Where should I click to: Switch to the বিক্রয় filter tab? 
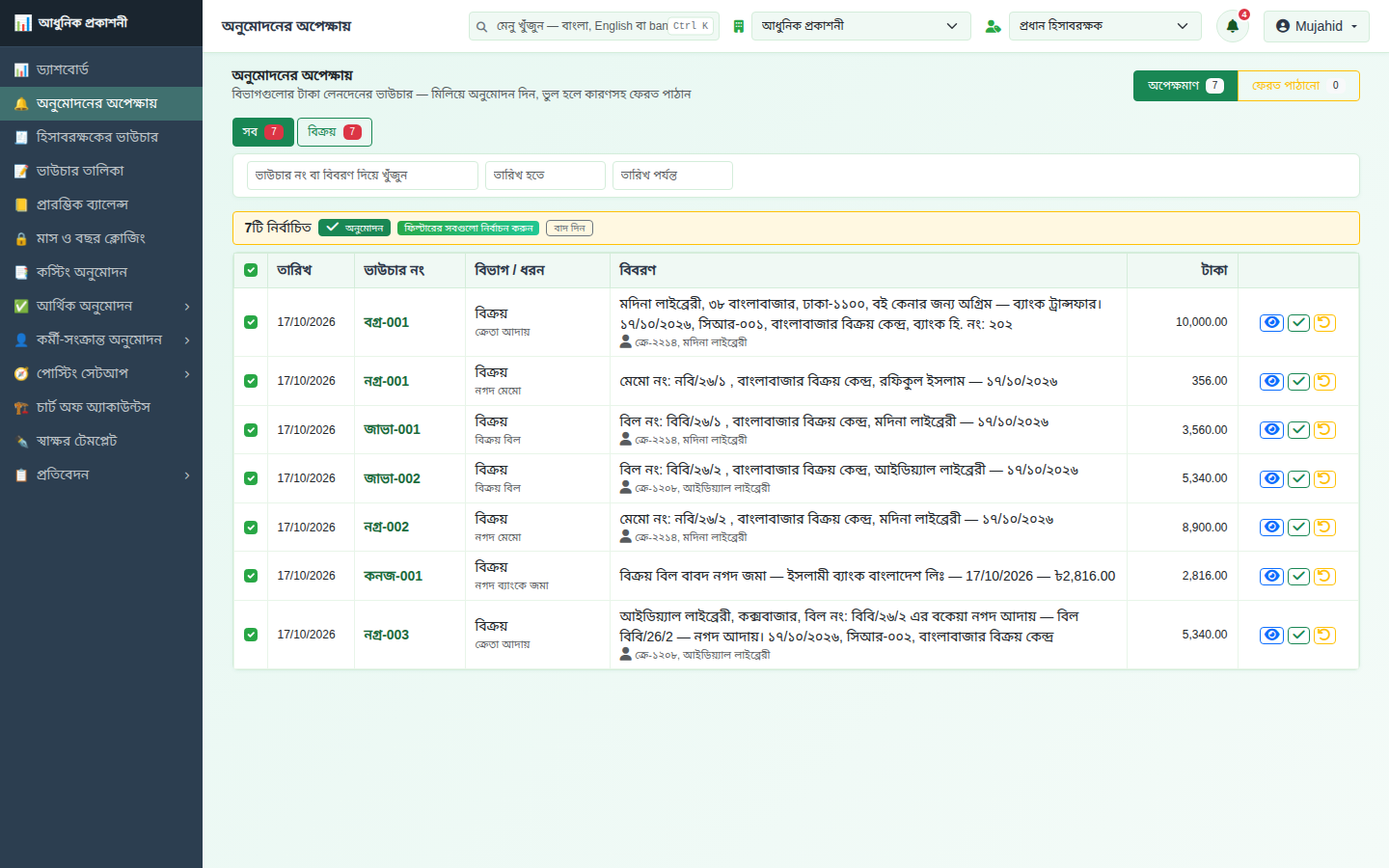click(334, 132)
